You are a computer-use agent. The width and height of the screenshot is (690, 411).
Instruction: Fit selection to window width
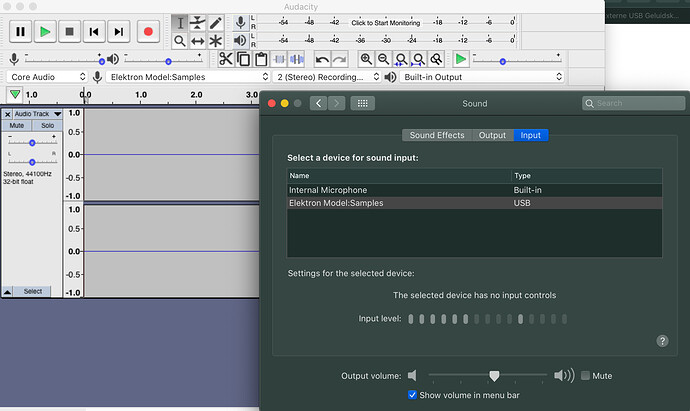click(401, 59)
